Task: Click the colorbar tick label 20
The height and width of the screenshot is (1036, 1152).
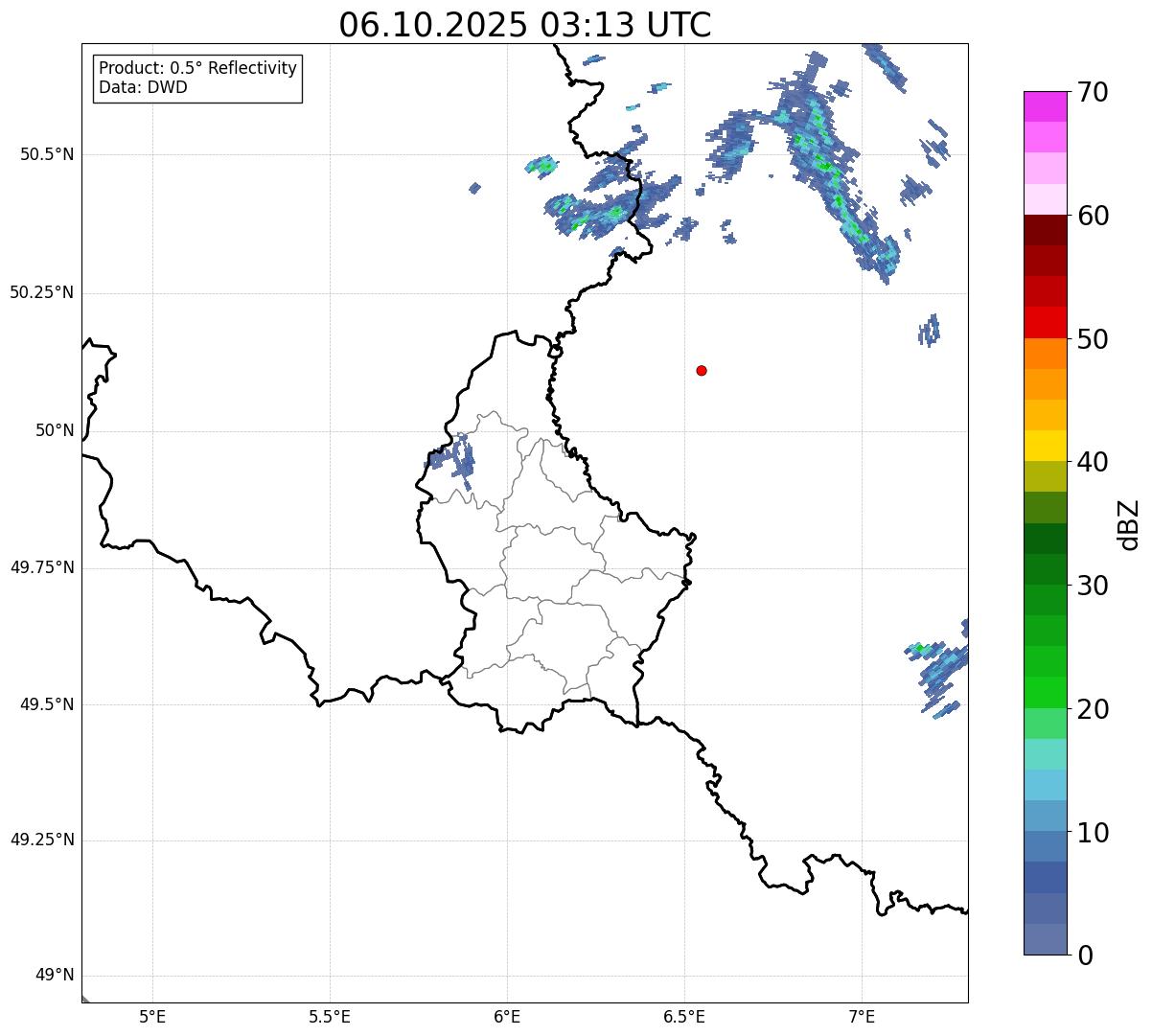Action: coord(1093,709)
